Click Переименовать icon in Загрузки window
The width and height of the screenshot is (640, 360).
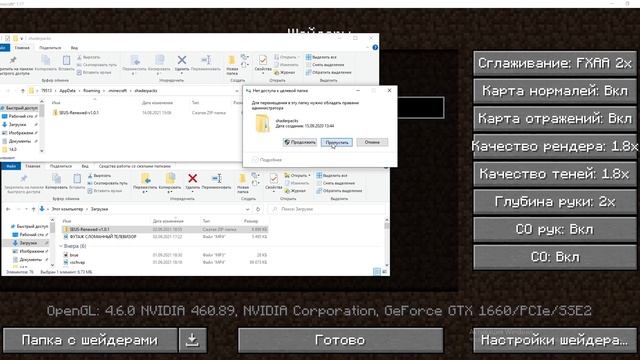[x=216, y=178]
